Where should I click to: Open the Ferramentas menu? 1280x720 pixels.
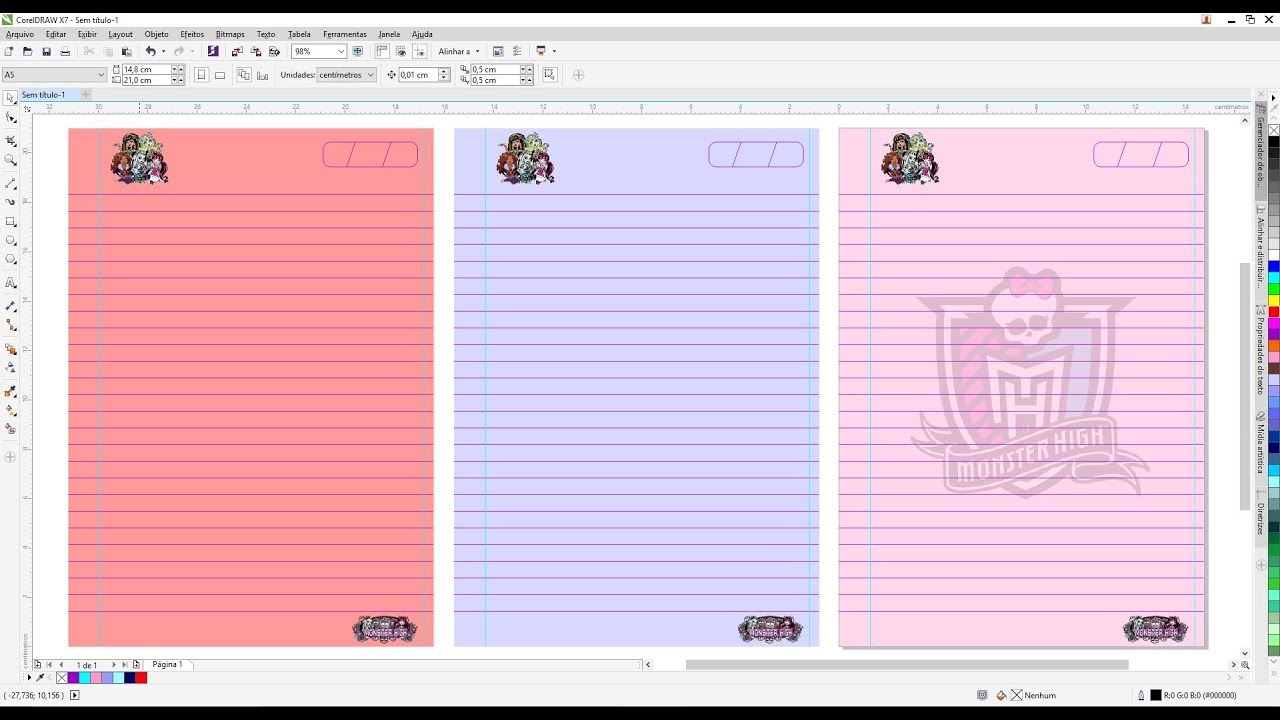[345, 34]
